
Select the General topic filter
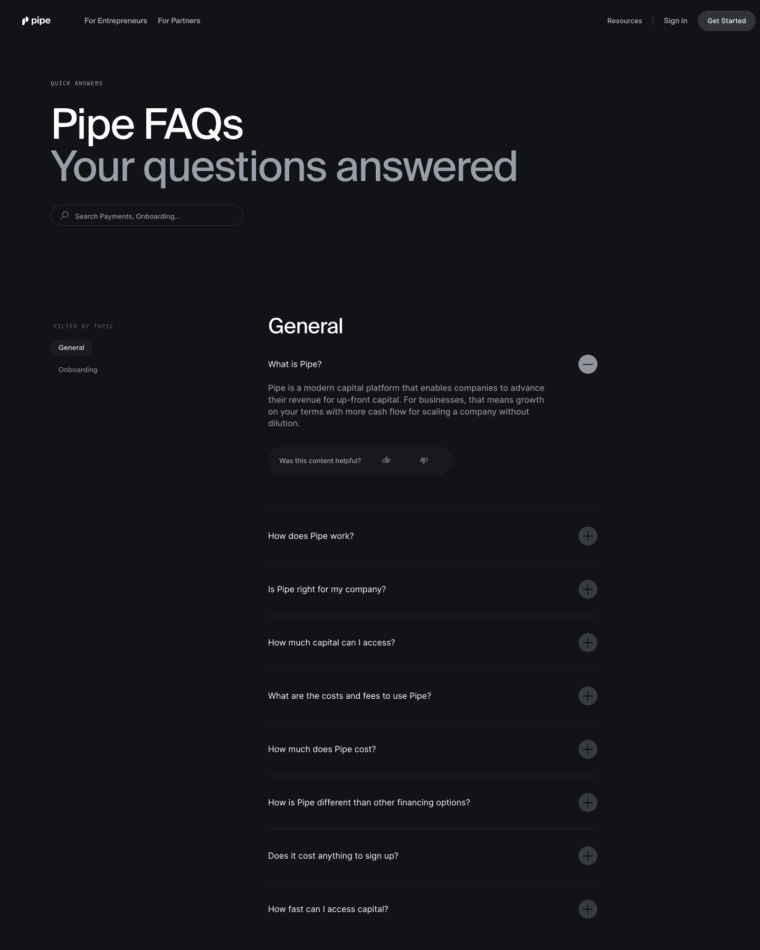click(x=71, y=347)
